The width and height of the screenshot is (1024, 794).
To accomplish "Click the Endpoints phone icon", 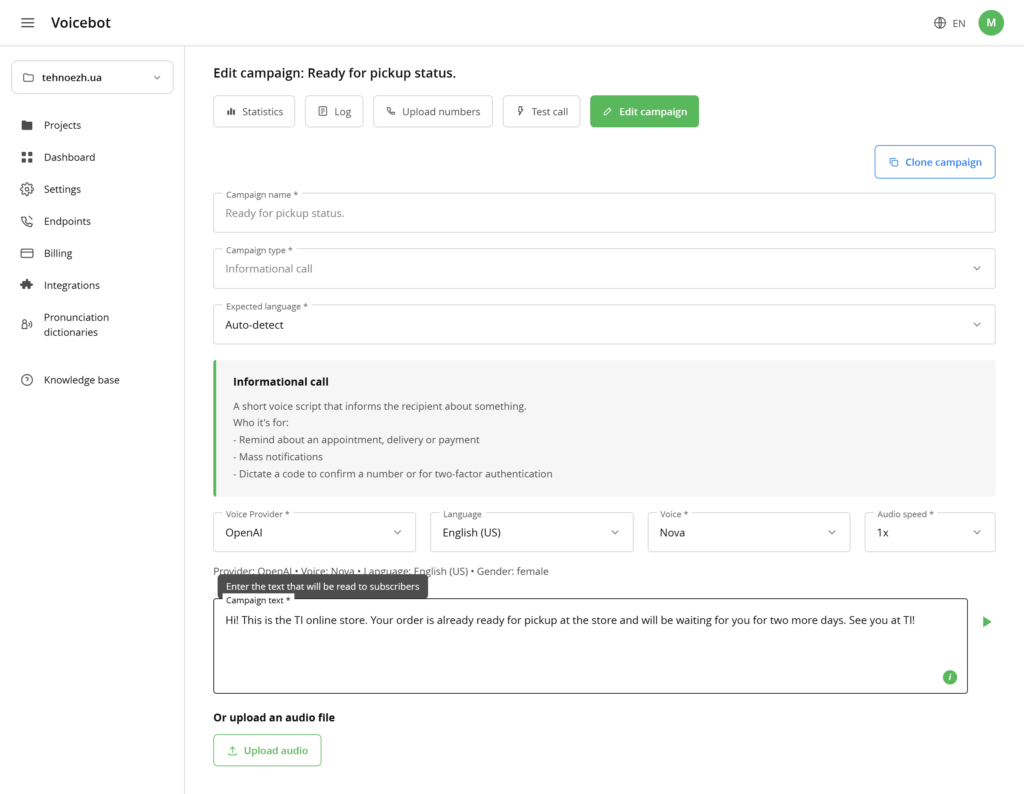I will (27, 221).
